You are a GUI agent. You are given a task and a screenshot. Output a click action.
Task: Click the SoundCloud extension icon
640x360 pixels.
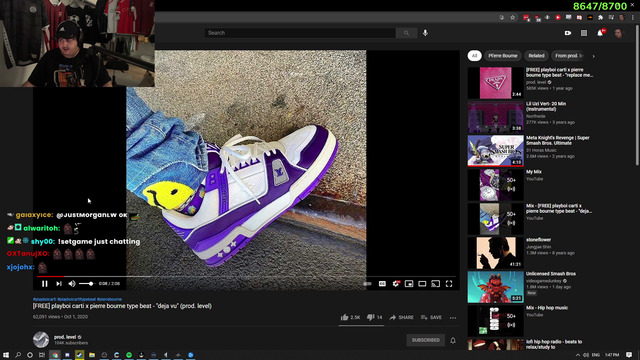(x=590, y=18)
